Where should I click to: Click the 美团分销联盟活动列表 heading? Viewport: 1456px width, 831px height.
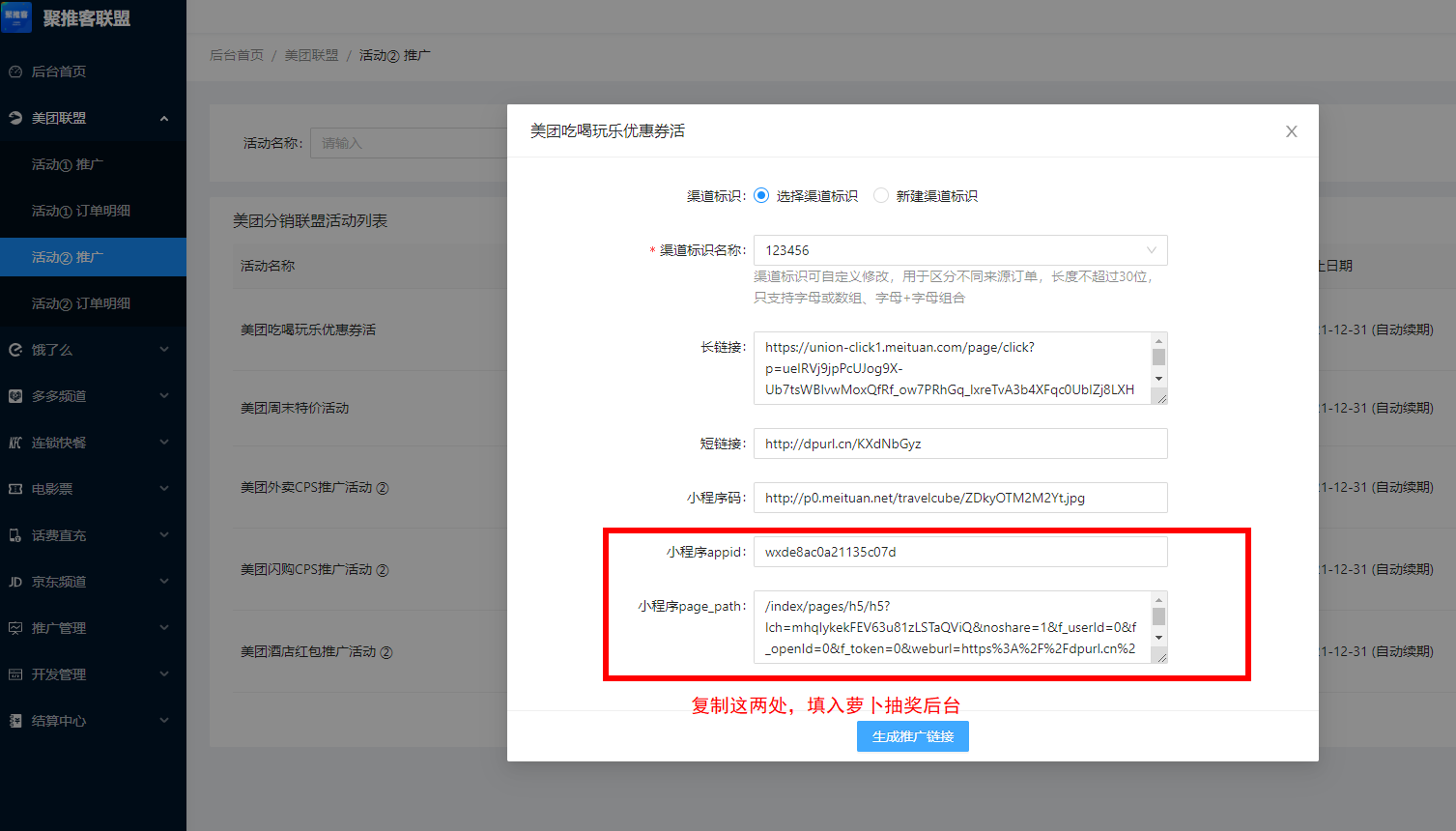click(x=310, y=220)
